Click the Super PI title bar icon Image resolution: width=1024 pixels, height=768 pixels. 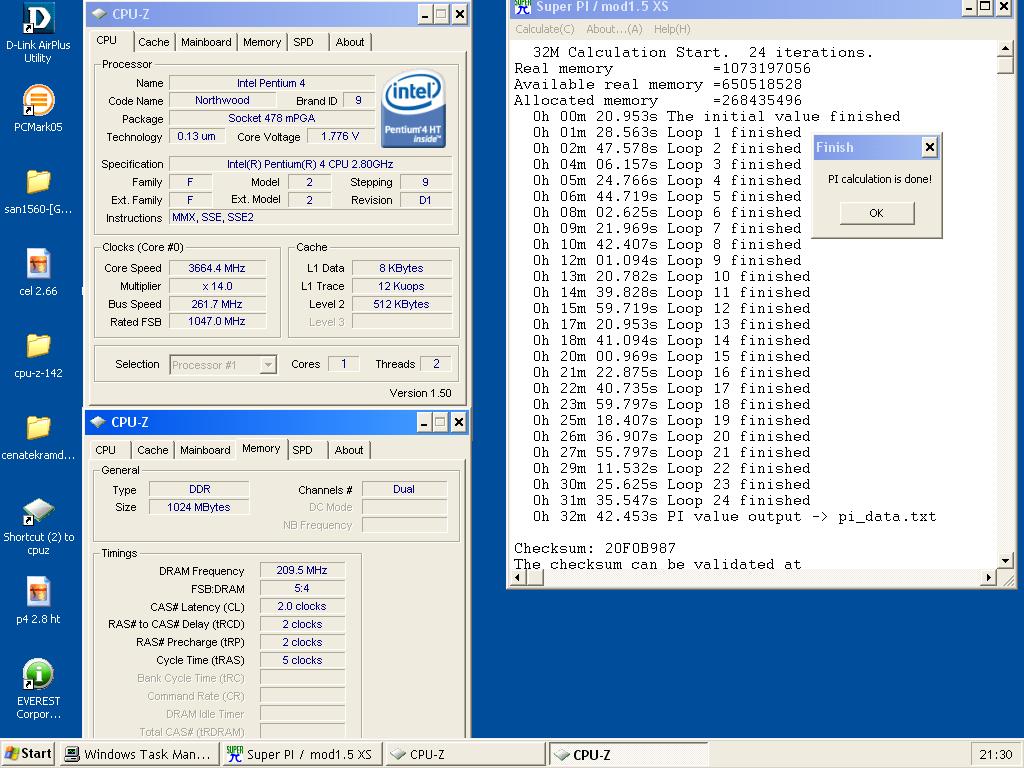click(x=522, y=7)
